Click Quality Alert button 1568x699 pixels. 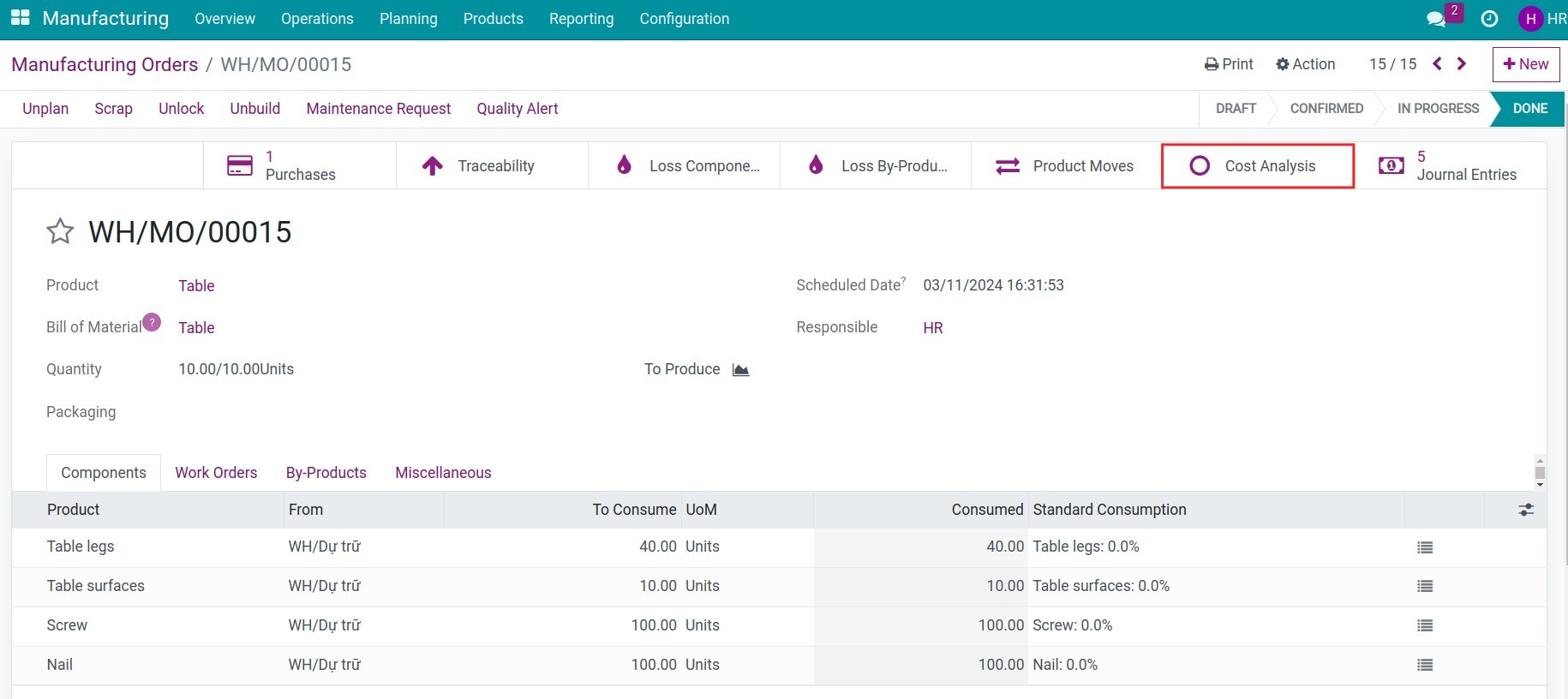(x=518, y=109)
